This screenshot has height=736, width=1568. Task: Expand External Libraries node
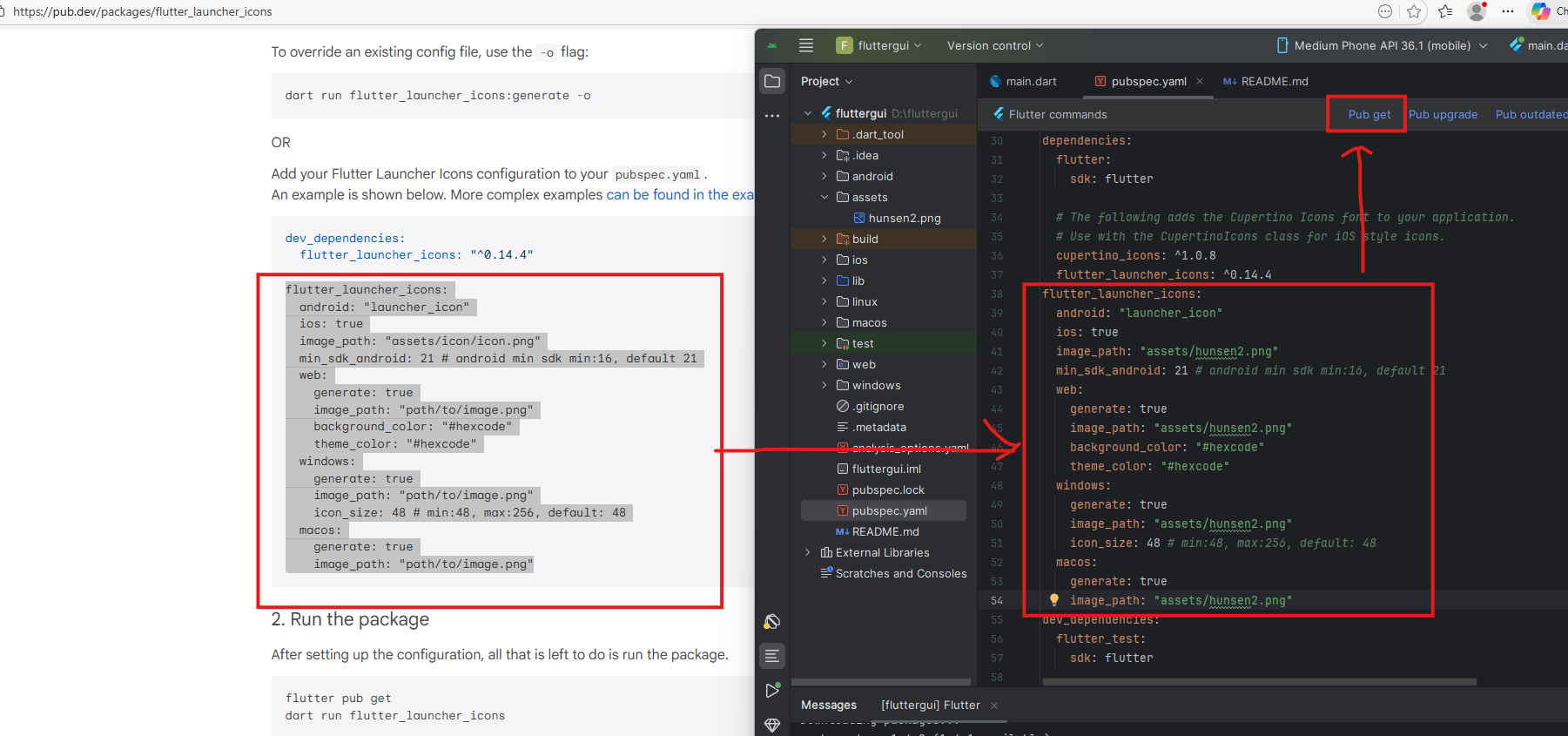point(808,552)
